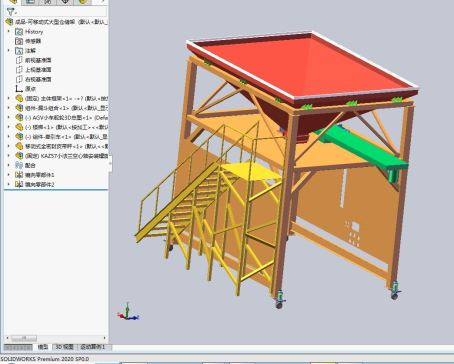Click the History folder icon
This screenshot has width=454, height=364.
[19, 32]
